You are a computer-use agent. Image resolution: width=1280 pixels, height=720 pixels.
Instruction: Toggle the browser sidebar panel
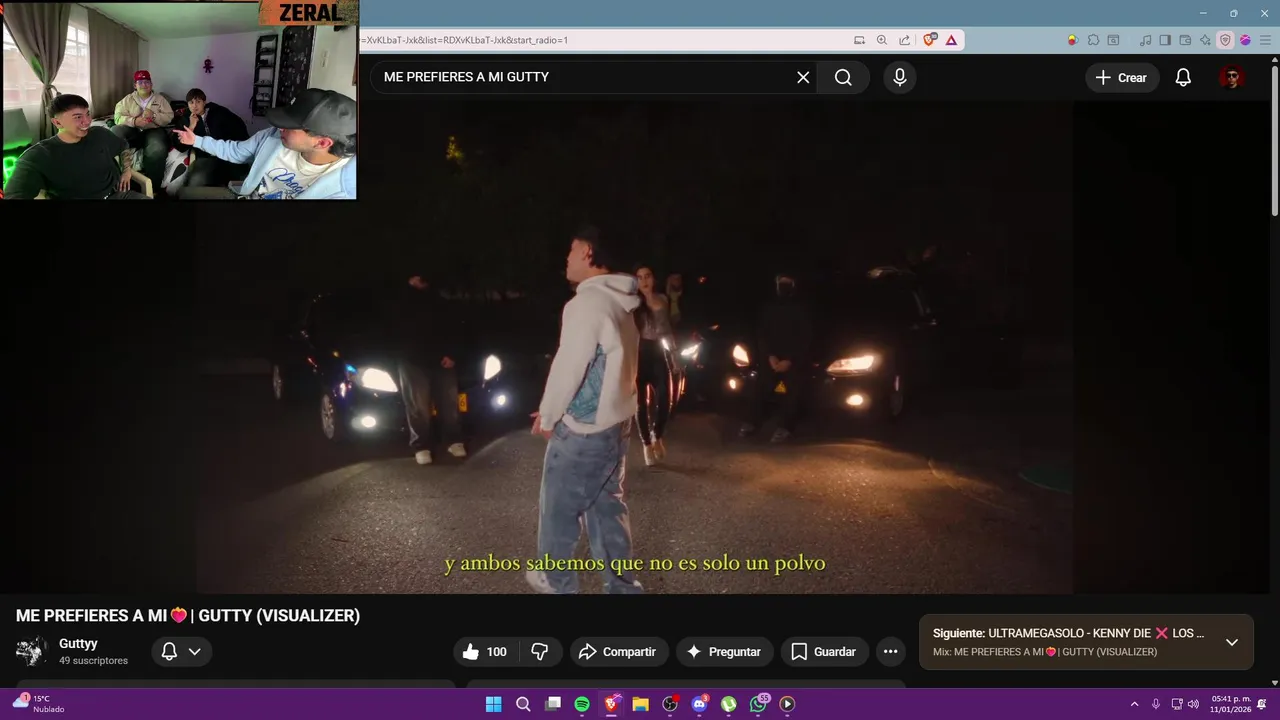tap(1165, 40)
